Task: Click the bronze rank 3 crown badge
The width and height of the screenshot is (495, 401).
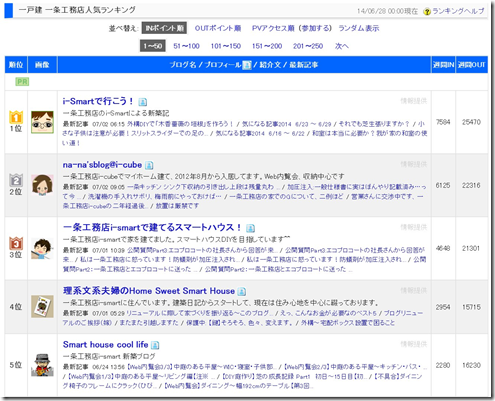Action: click(x=16, y=243)
